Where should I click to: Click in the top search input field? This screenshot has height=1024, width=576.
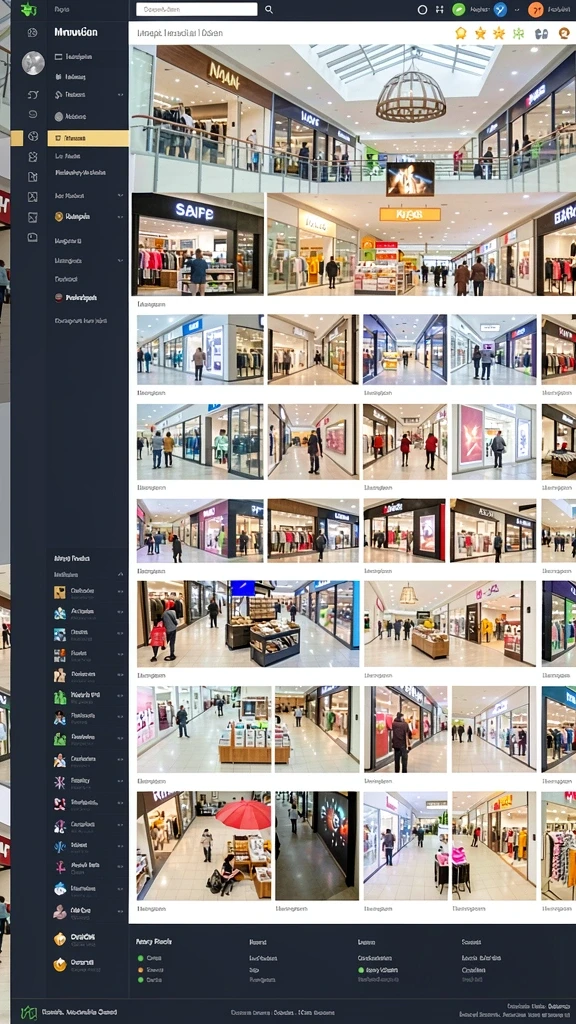coord(197,10)
